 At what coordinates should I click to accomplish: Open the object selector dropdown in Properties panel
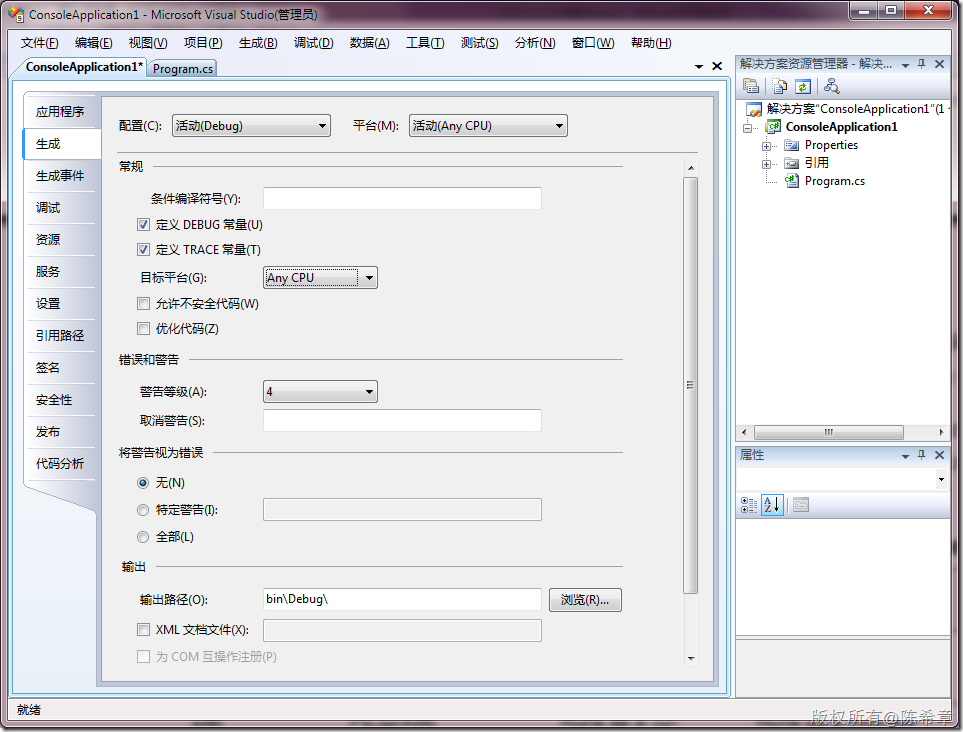point(941,479)
